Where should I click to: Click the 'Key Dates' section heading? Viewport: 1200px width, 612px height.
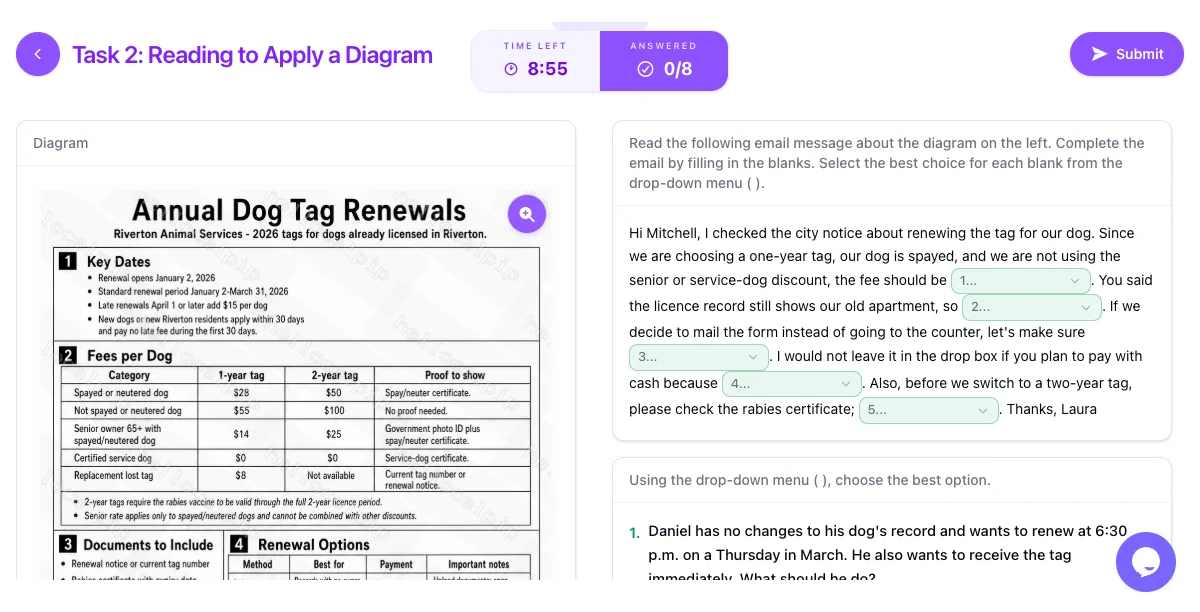pos(118,262)
